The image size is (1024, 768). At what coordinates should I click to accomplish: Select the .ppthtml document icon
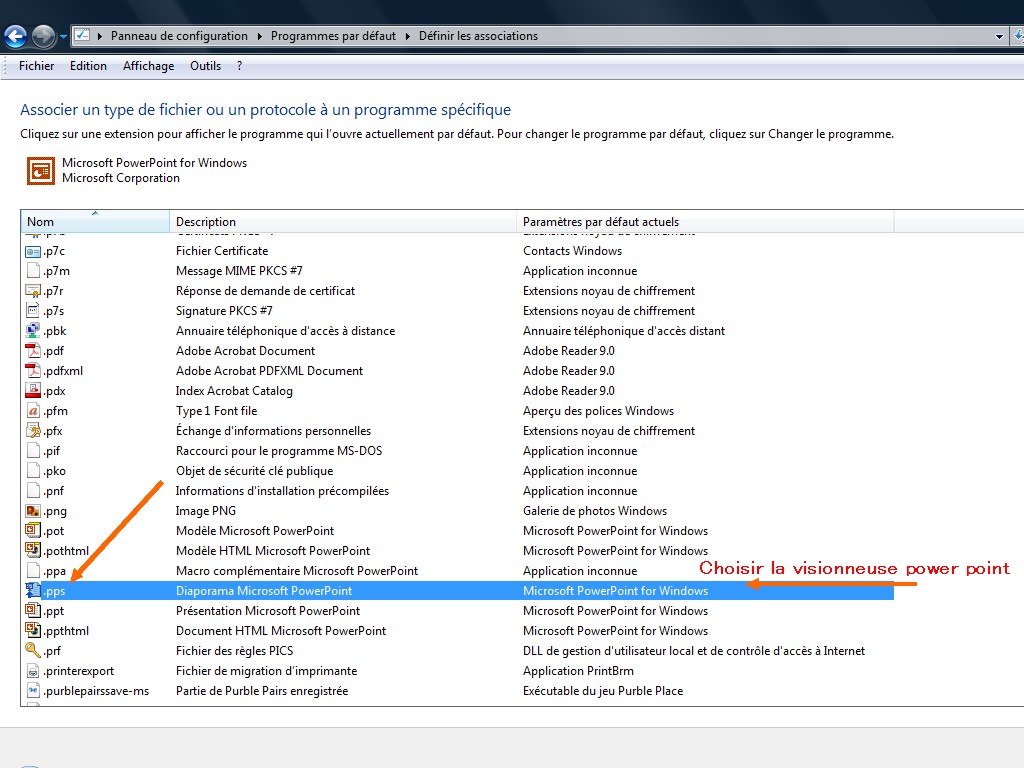tap(33, 631)
